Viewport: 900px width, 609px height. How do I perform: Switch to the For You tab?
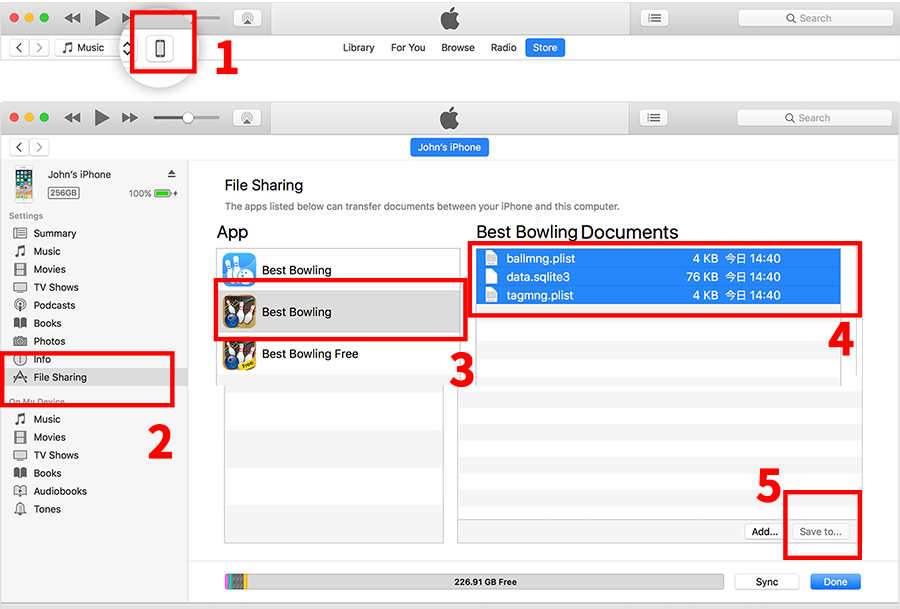tap(408, 48)
